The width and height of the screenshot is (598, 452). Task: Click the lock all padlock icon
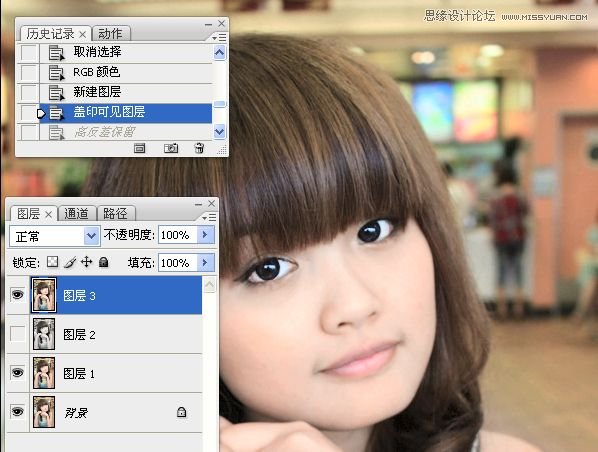pos(104,262)
